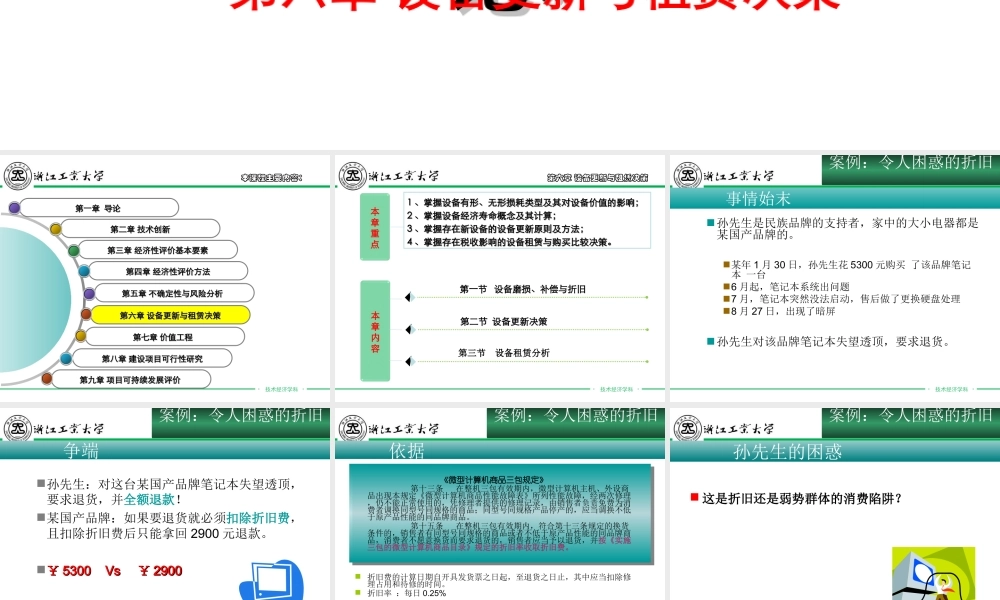Expand the arrow beside 第二节 设备更新决策
Image resolution: width=1000 pixels, height=600 pixels.
pyautogui.click(x=409, y=329)
